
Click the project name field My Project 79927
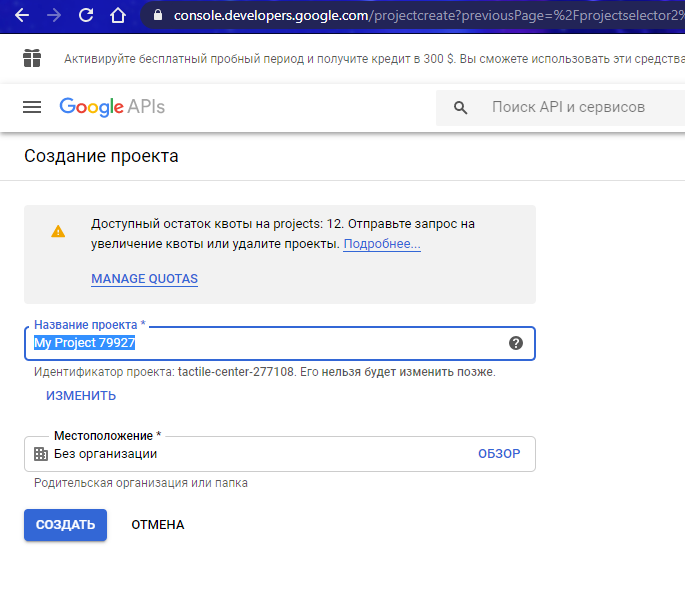pyautogui.click(x=280, y=343)
